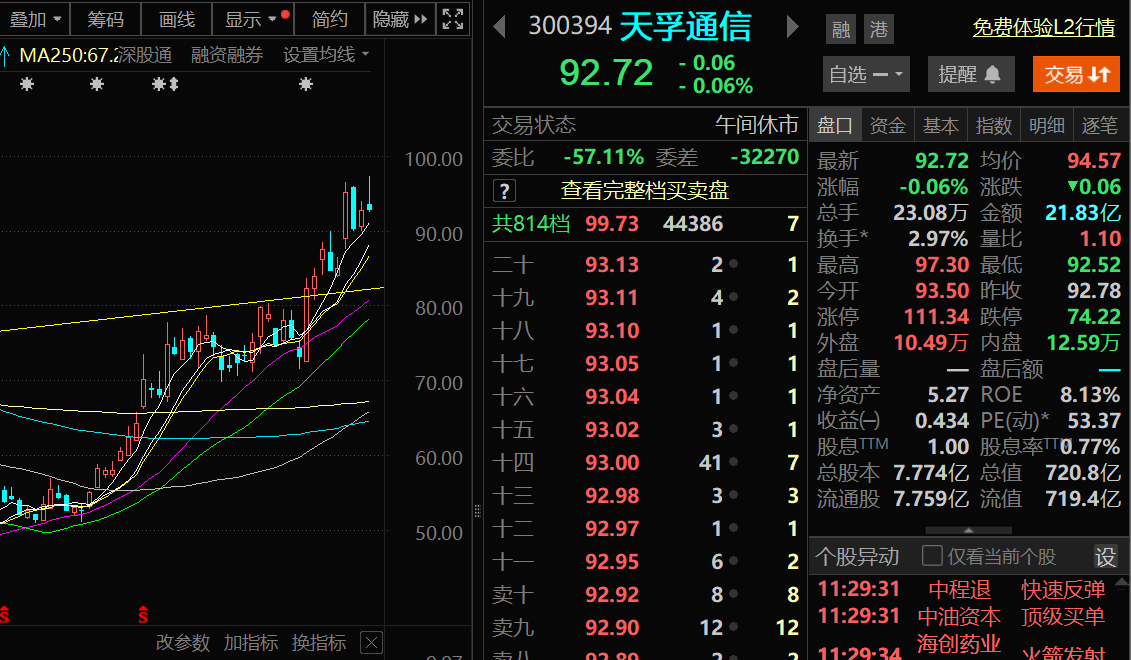This screenshot has width=1131, height=660.
Task: Select the 资金 tab
Action: [887, 126]
